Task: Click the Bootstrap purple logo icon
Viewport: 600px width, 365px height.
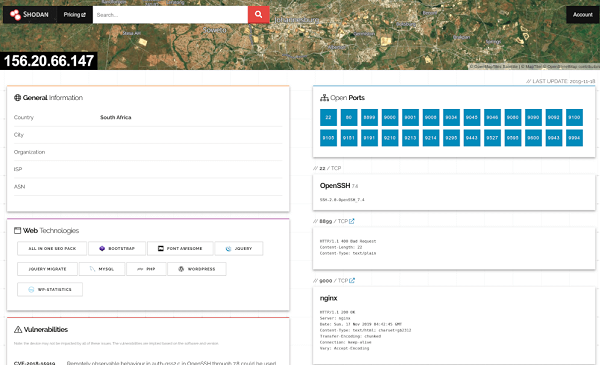Action: (102, 248)
